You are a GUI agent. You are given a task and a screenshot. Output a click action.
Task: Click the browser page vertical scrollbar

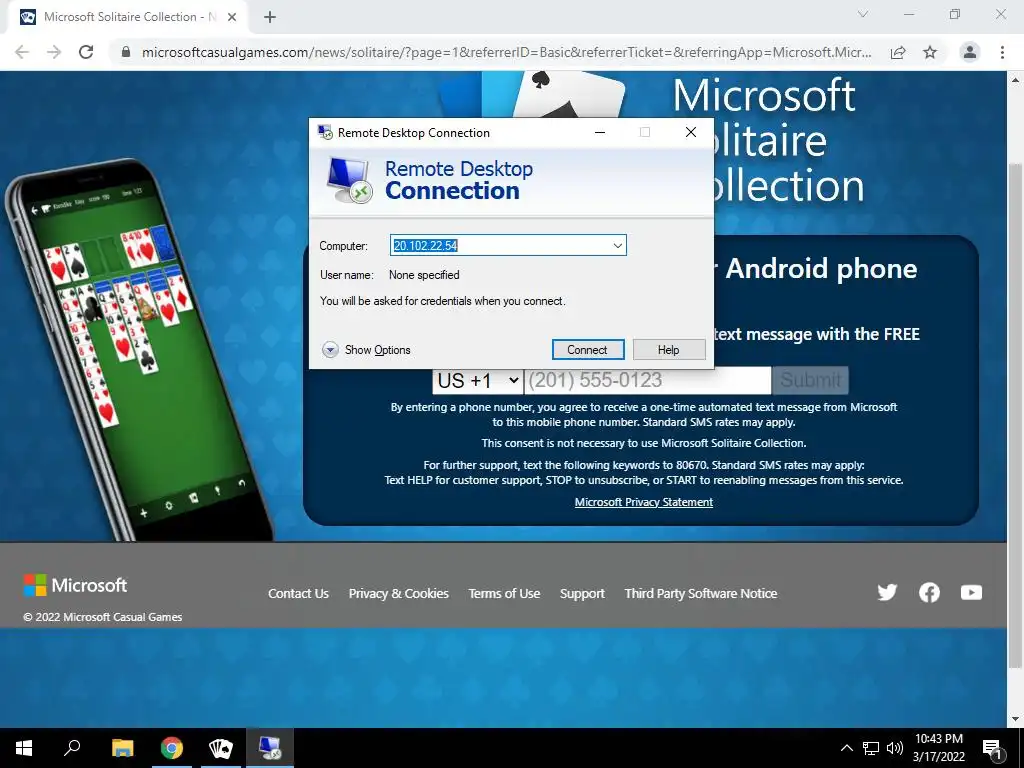pyautogui.click(x=1015, y=416)
